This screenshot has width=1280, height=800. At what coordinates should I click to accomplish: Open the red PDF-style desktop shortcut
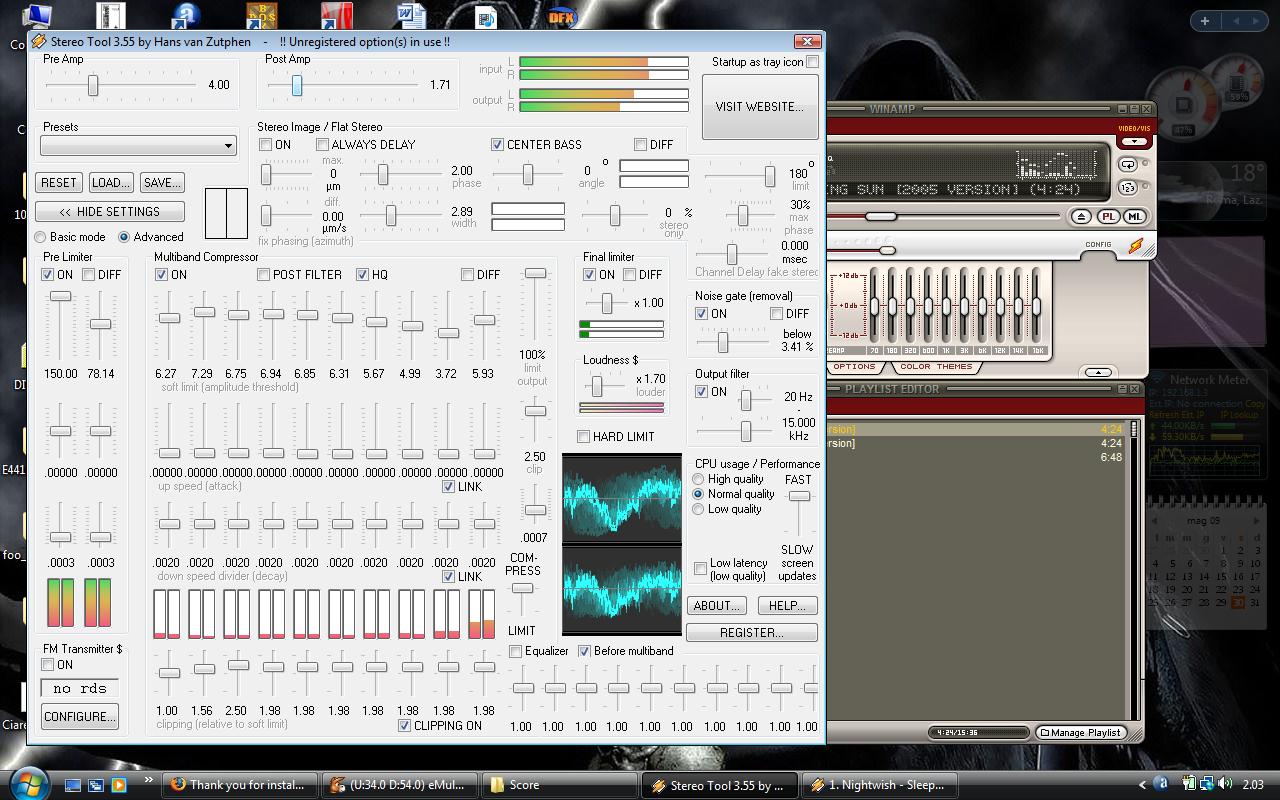pos(336,16)
